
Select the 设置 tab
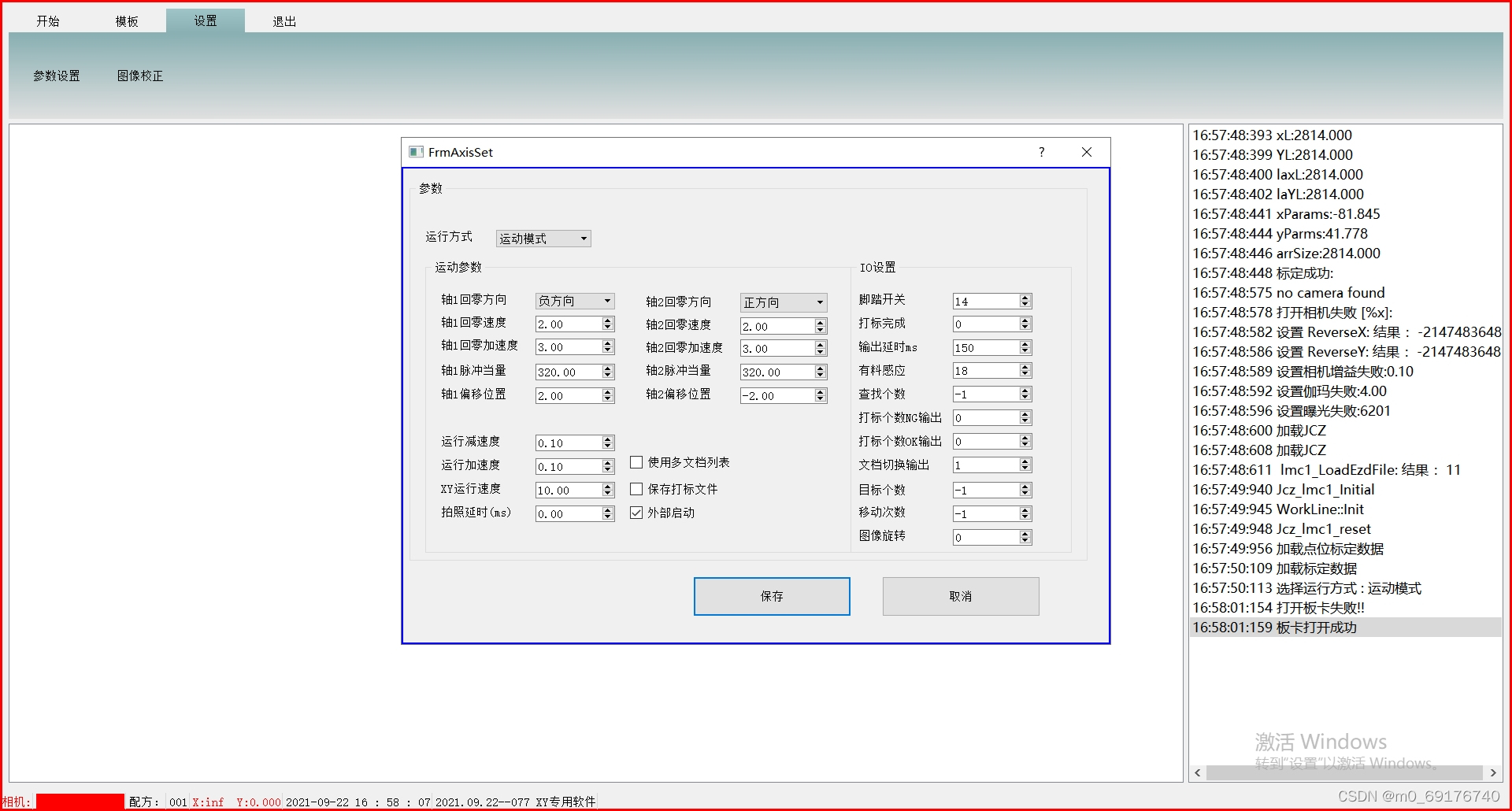[206, 21]
